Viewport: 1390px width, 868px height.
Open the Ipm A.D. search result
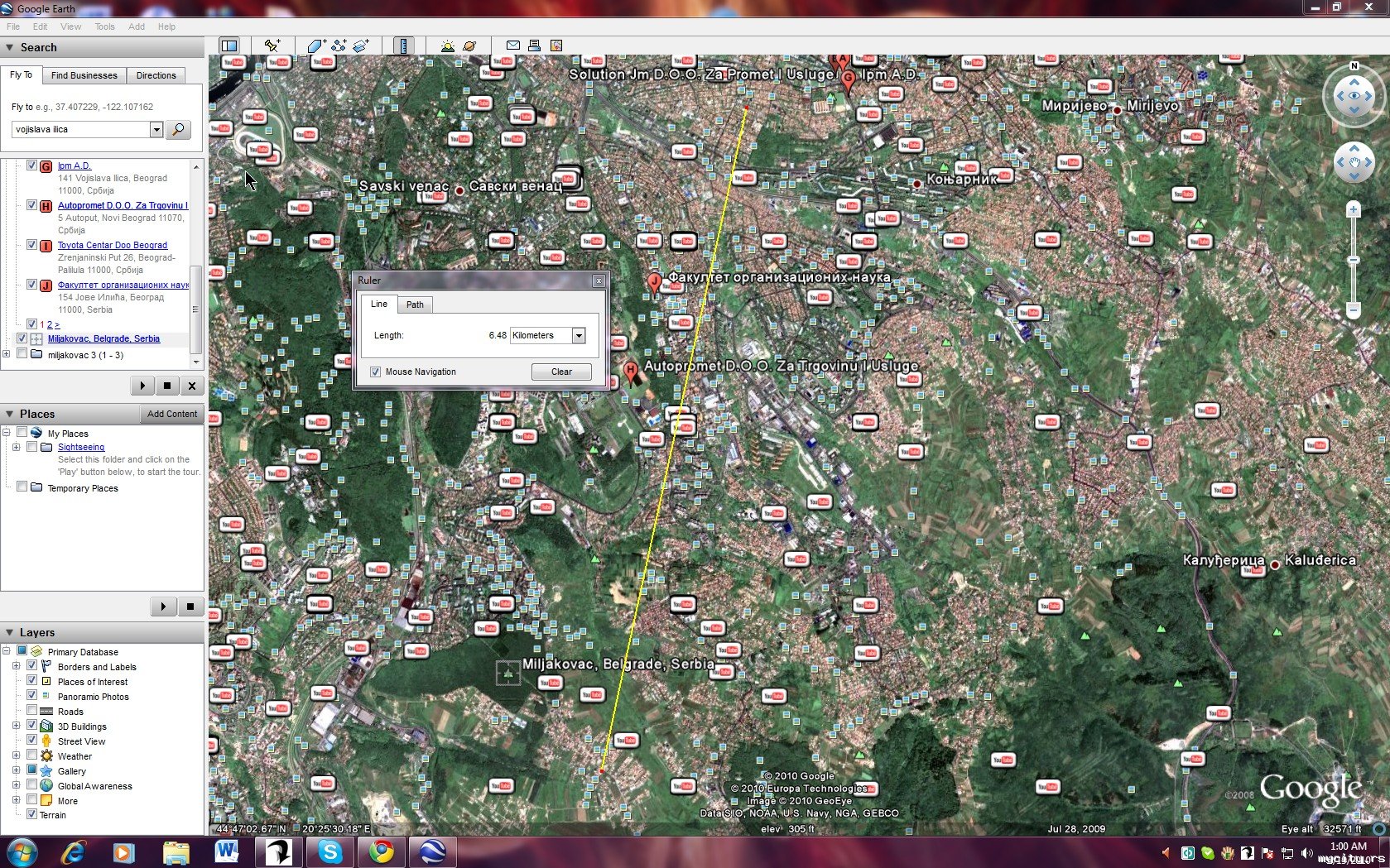click(75, 165)
